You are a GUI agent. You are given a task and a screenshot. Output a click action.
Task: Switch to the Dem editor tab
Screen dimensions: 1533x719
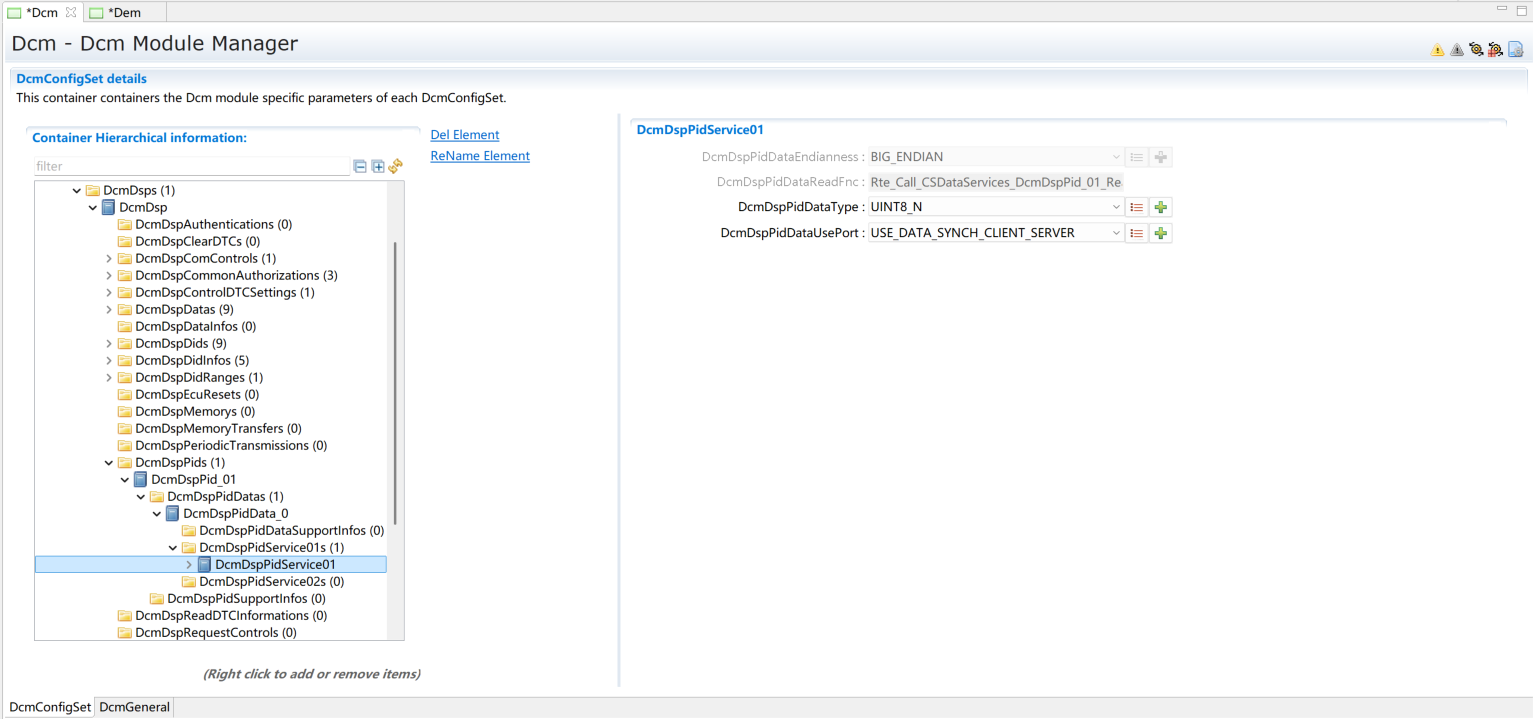click(x=124, y=13)
